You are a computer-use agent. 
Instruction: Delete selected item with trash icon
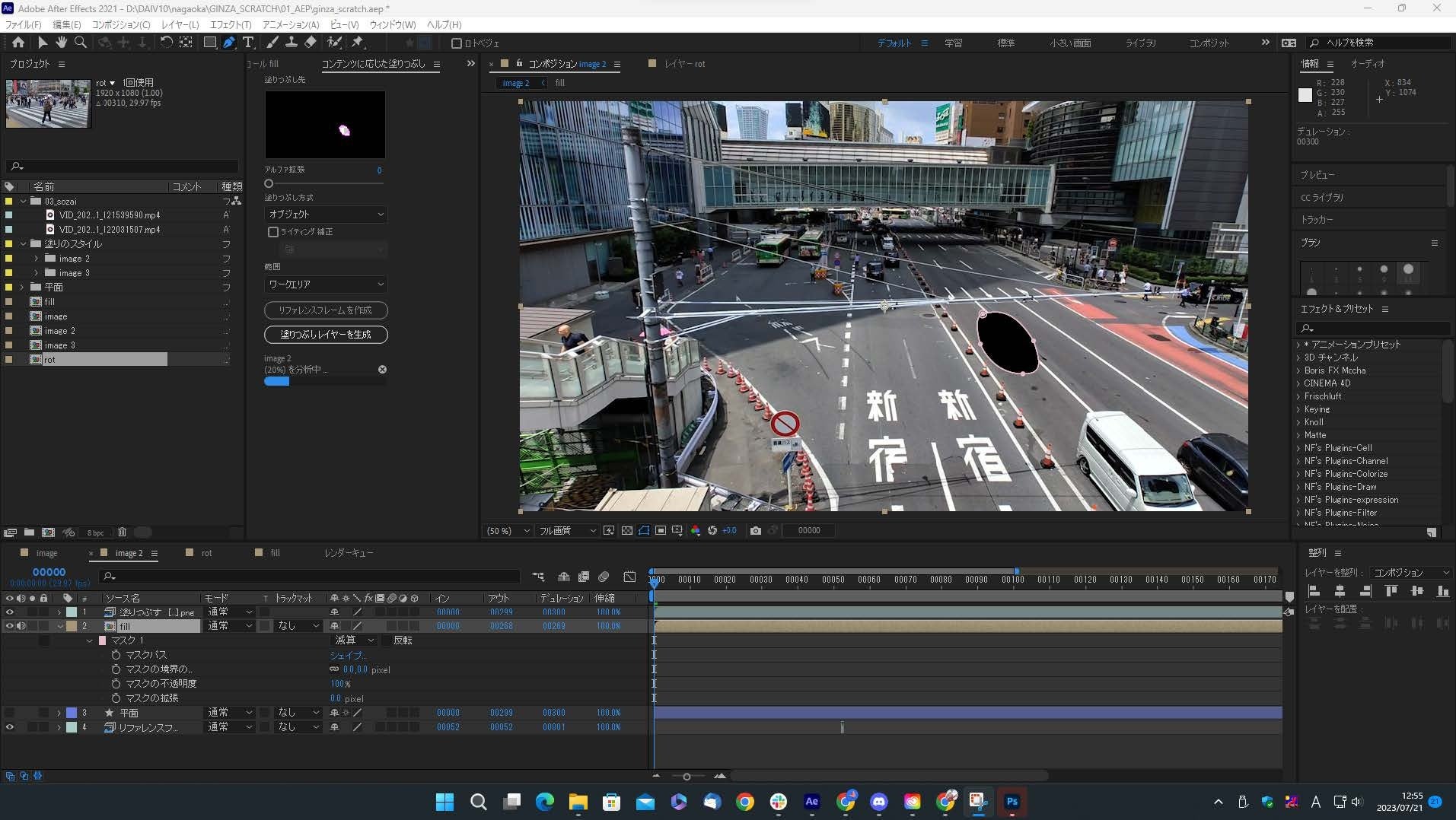[x=122, y=532]
